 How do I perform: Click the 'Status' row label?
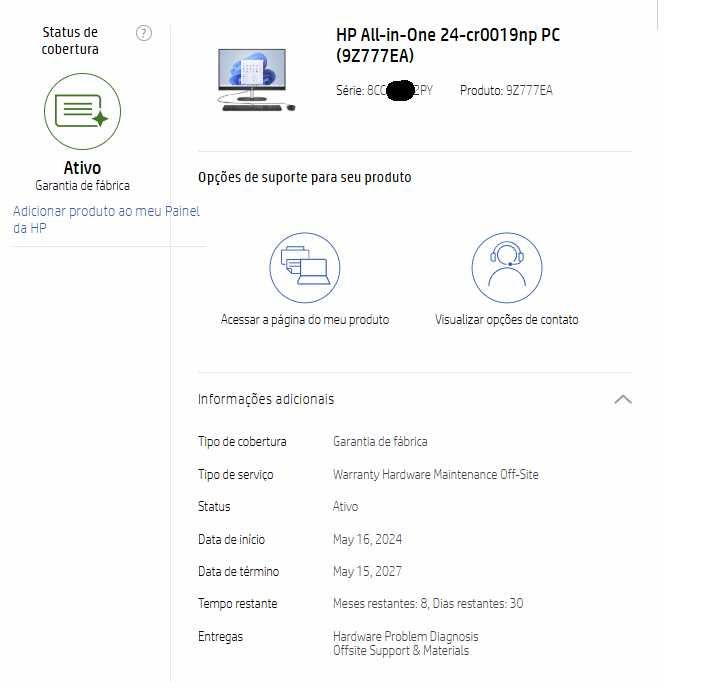point(214,506)
